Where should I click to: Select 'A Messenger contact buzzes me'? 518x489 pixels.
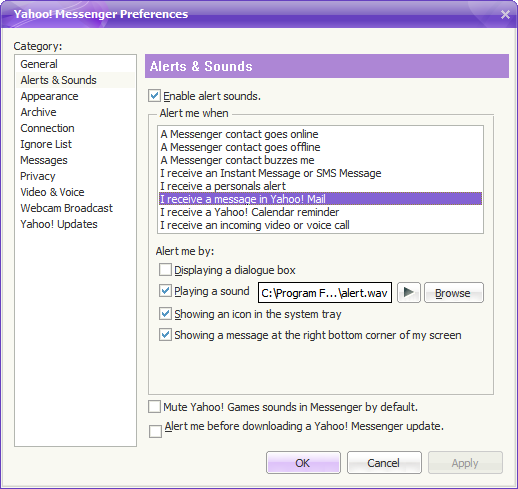320,160
